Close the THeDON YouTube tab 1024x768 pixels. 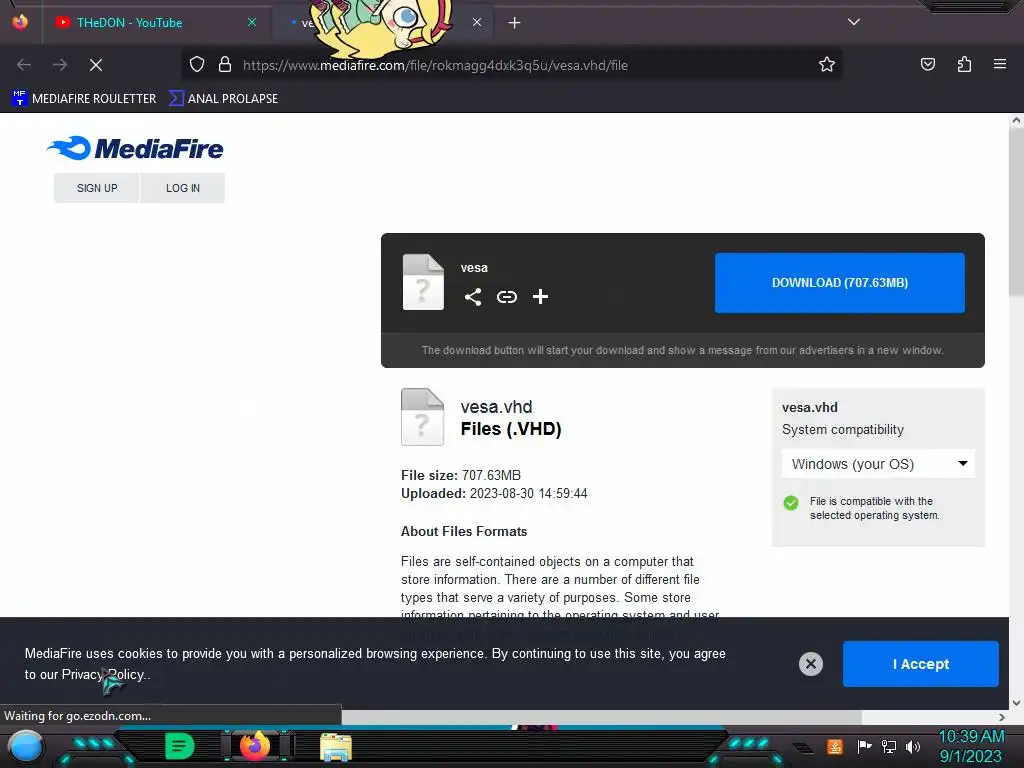(252, 22)
